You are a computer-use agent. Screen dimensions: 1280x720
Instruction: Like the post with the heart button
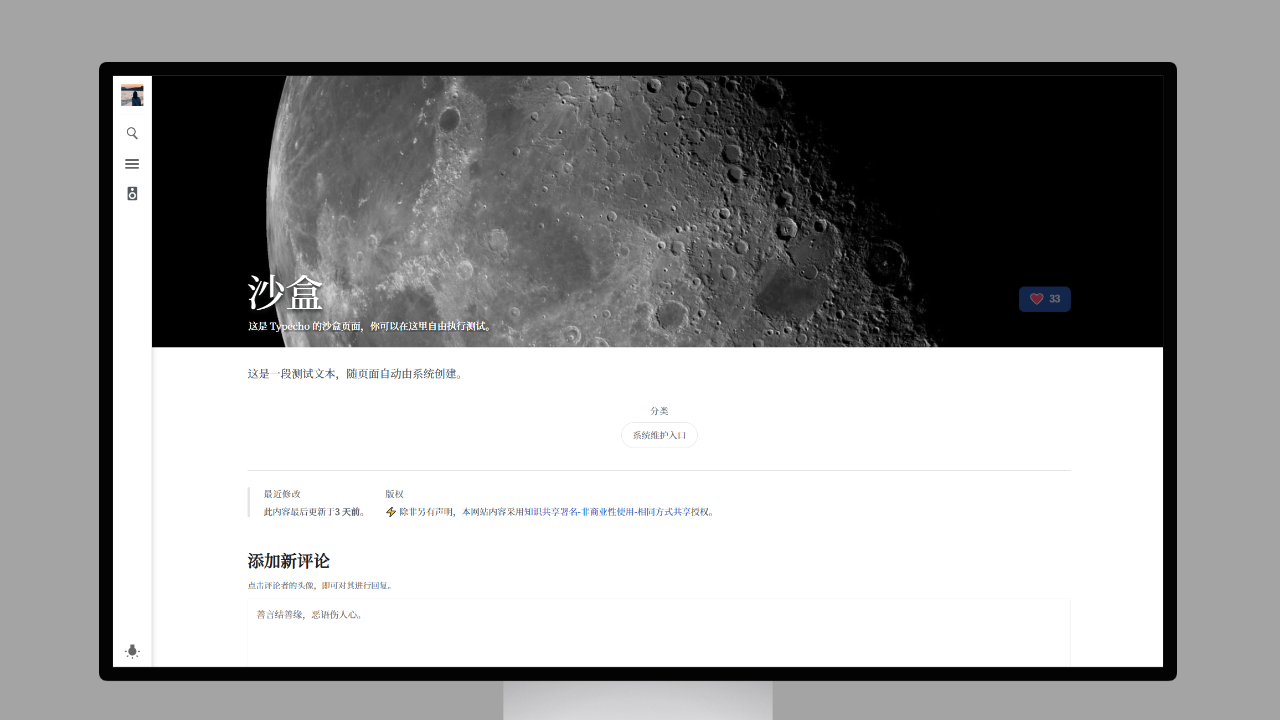[1045, 299]
